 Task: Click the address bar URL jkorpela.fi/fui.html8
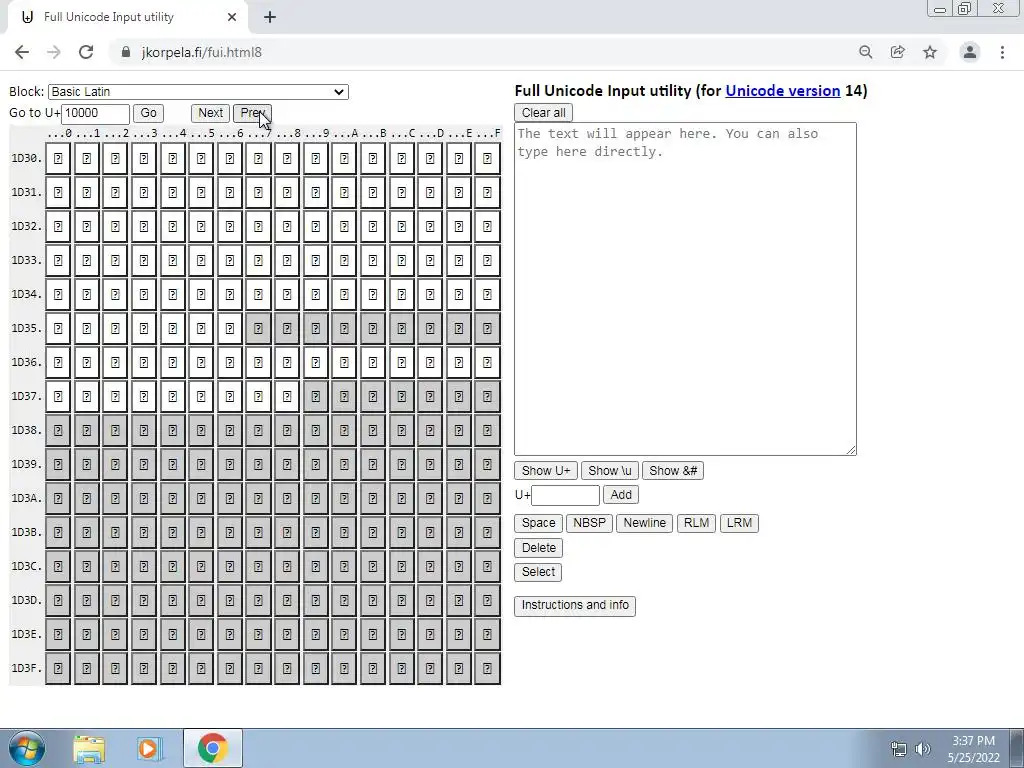point(202,52)
